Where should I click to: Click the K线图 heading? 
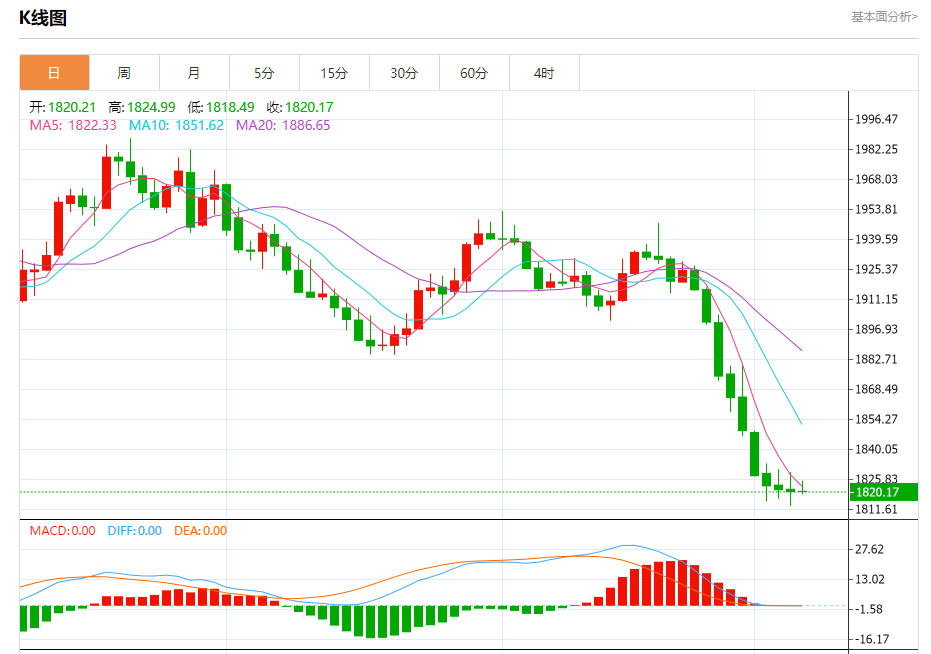tap(43, 18)
